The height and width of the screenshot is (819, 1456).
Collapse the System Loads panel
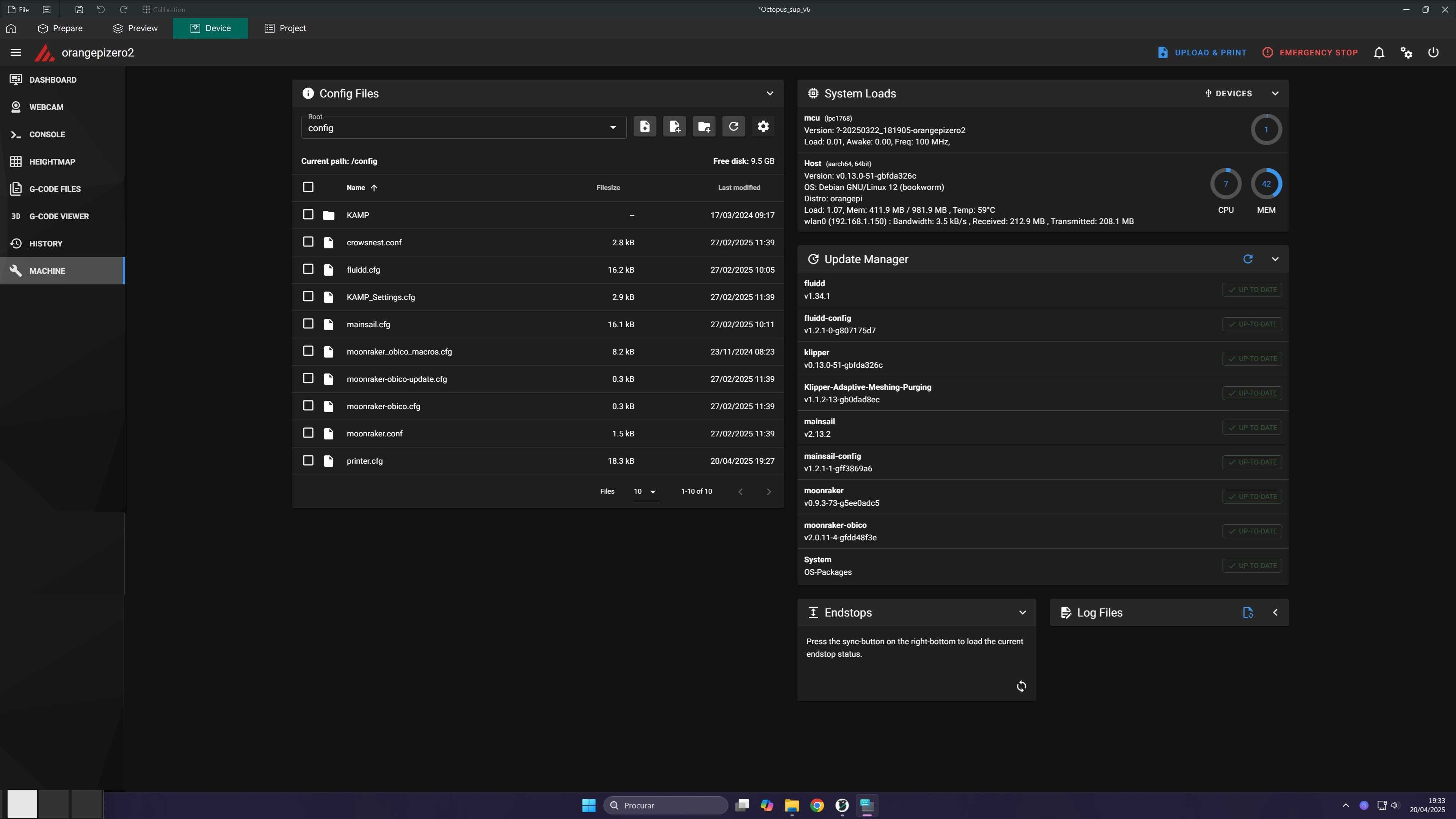pos(1275,93)
